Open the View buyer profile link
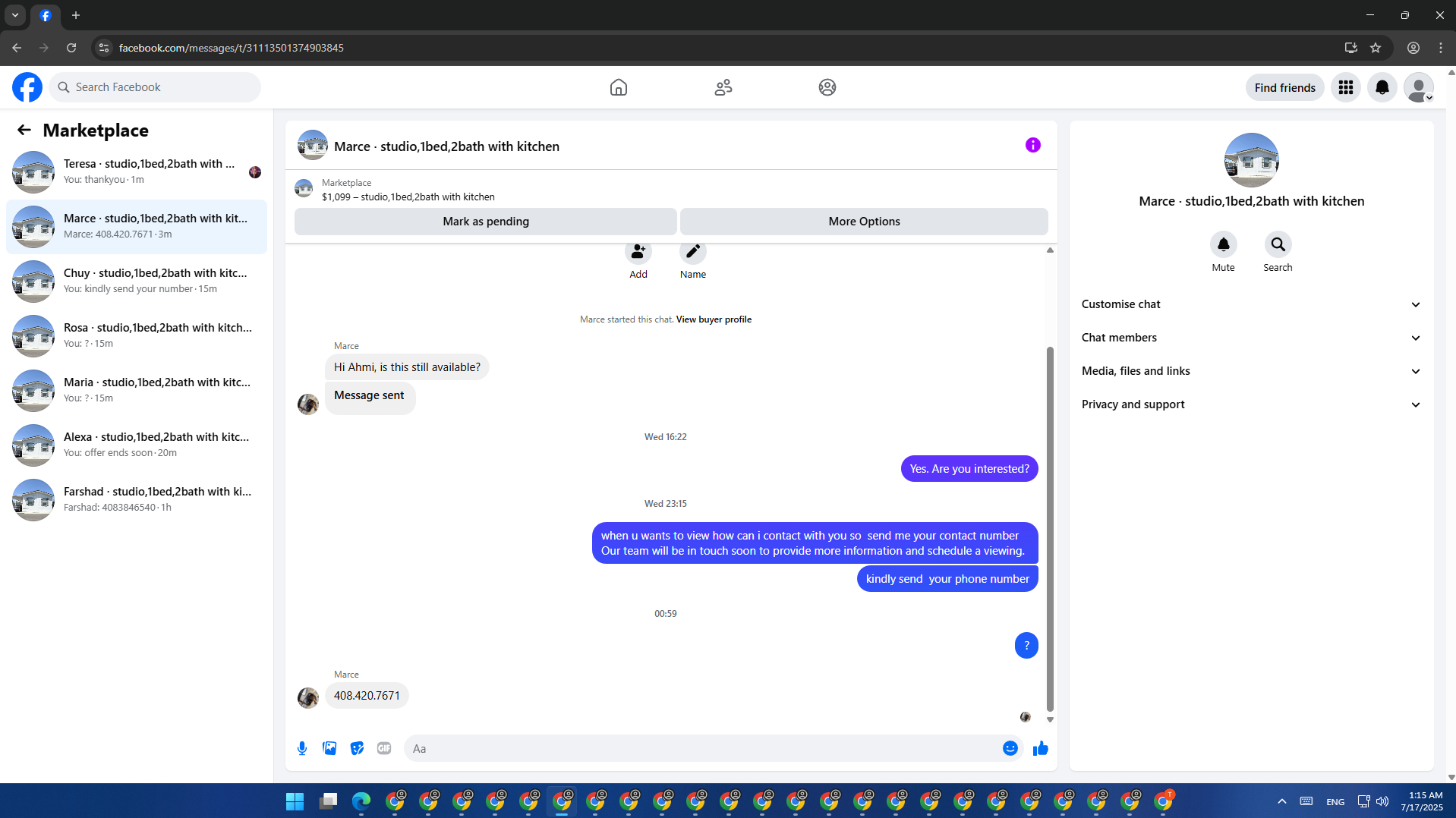Viewport: 1456px width, 818px height. point(714,319)
